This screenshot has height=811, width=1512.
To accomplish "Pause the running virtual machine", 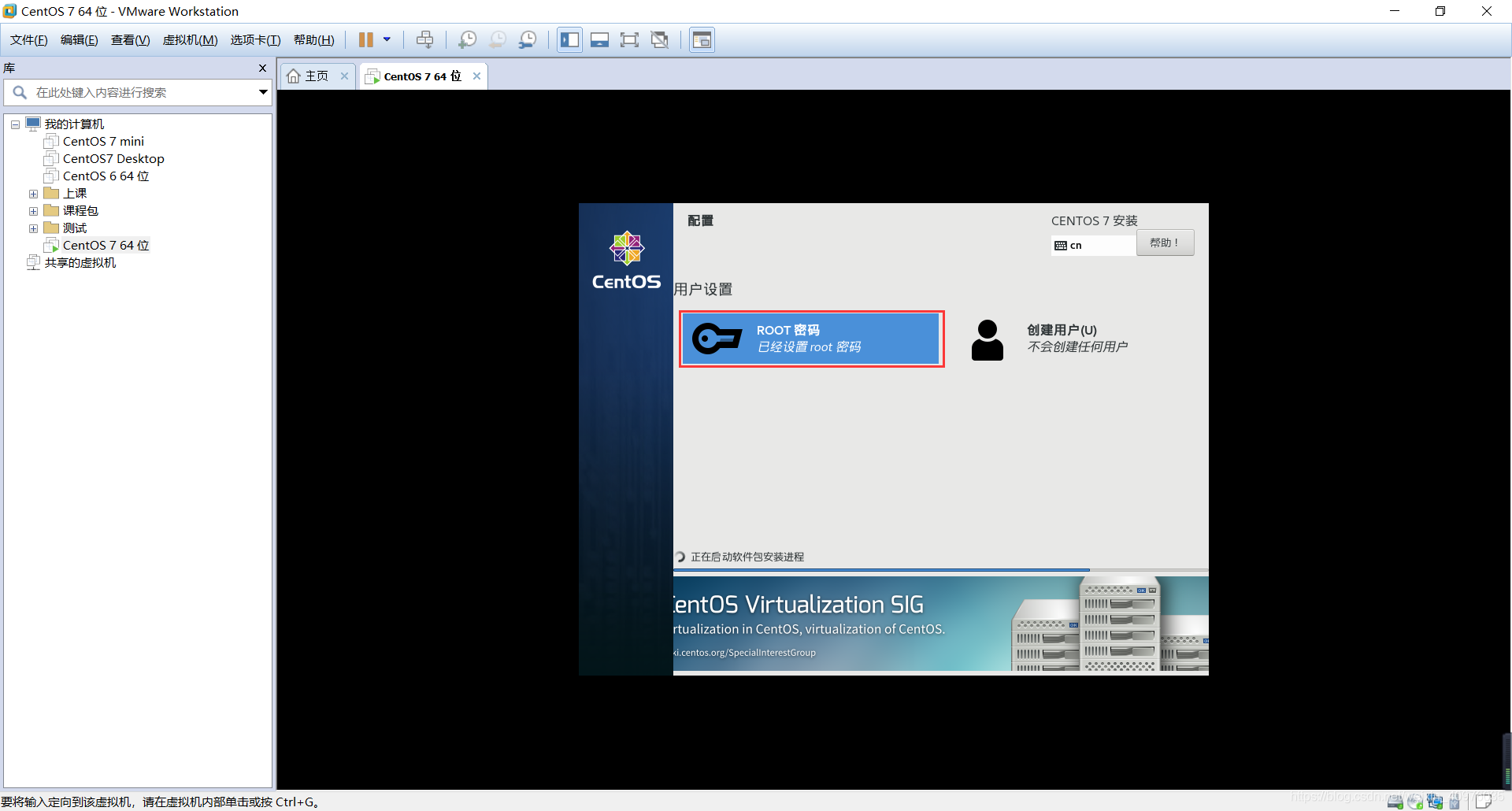I will (x=366, y=39).
